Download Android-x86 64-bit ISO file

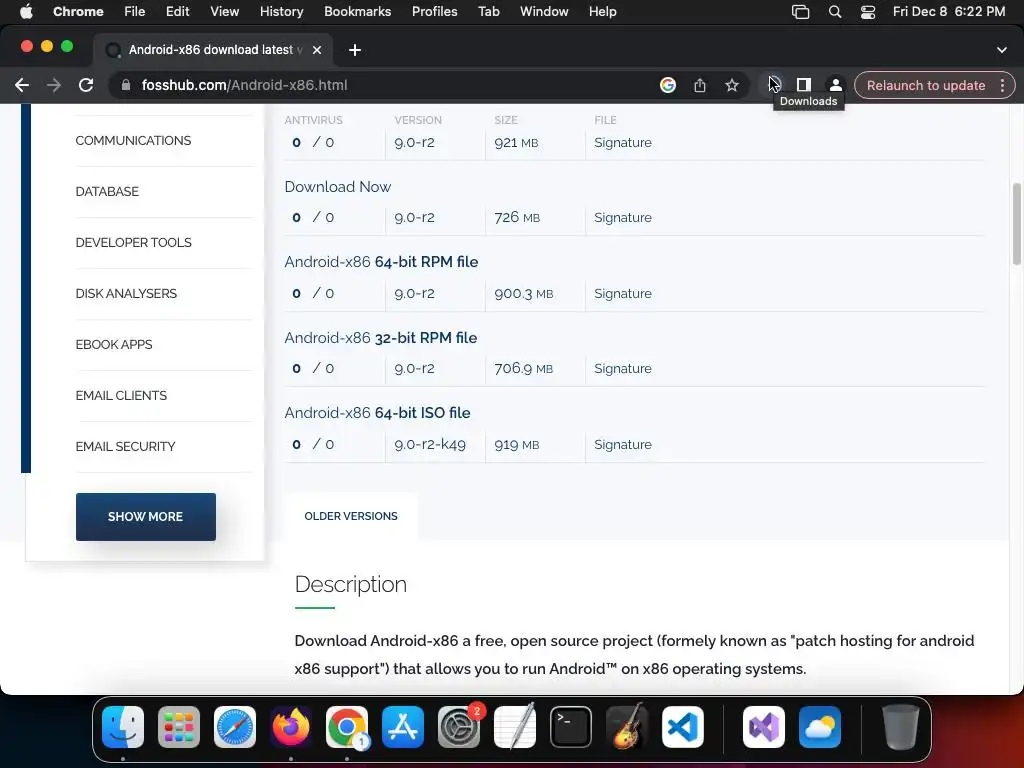tap(377, 413)
